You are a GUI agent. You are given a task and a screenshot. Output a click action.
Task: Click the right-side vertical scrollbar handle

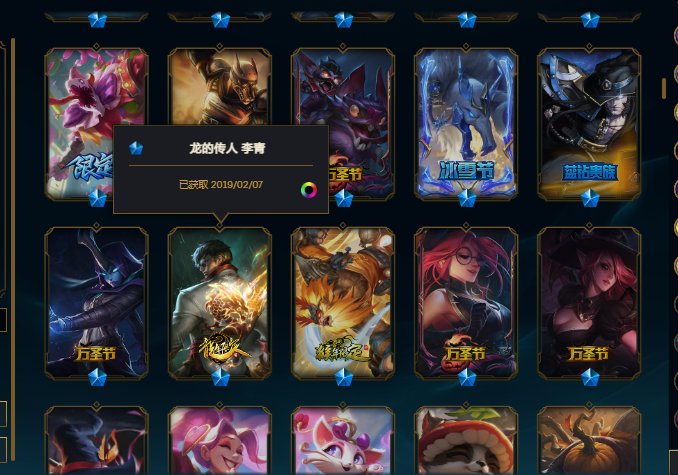coord(664,88)
